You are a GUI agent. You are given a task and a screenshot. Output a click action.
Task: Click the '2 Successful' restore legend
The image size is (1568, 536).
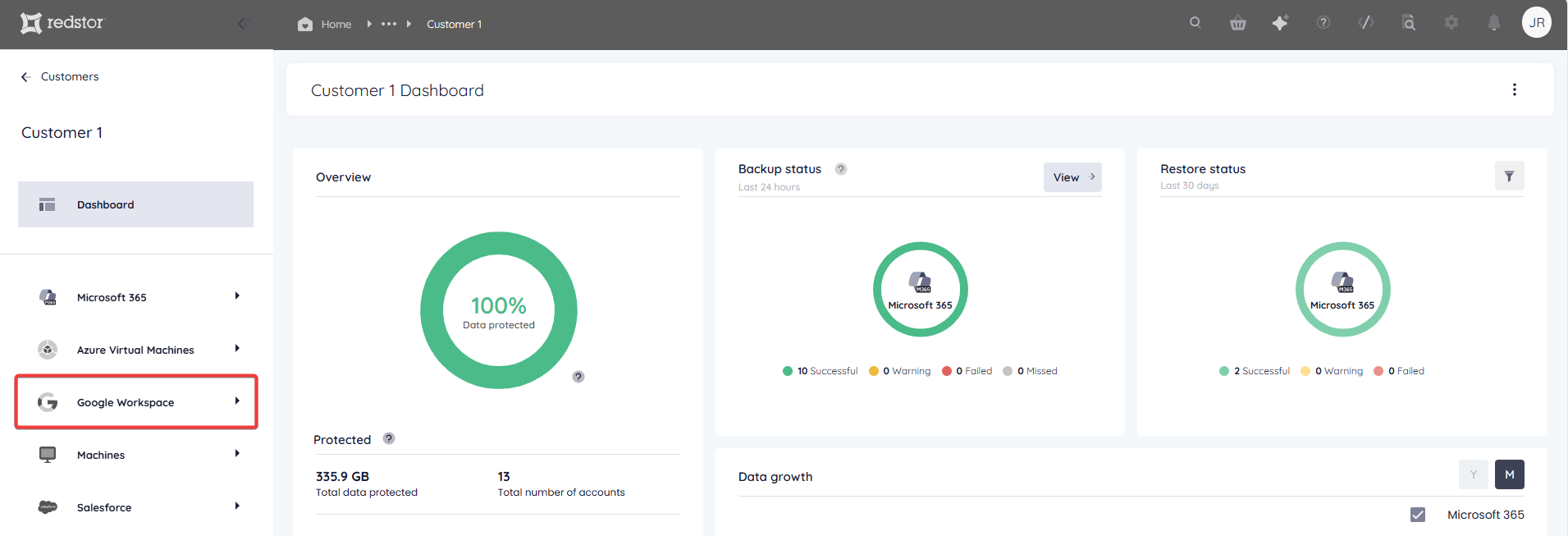pos(1255,371)
